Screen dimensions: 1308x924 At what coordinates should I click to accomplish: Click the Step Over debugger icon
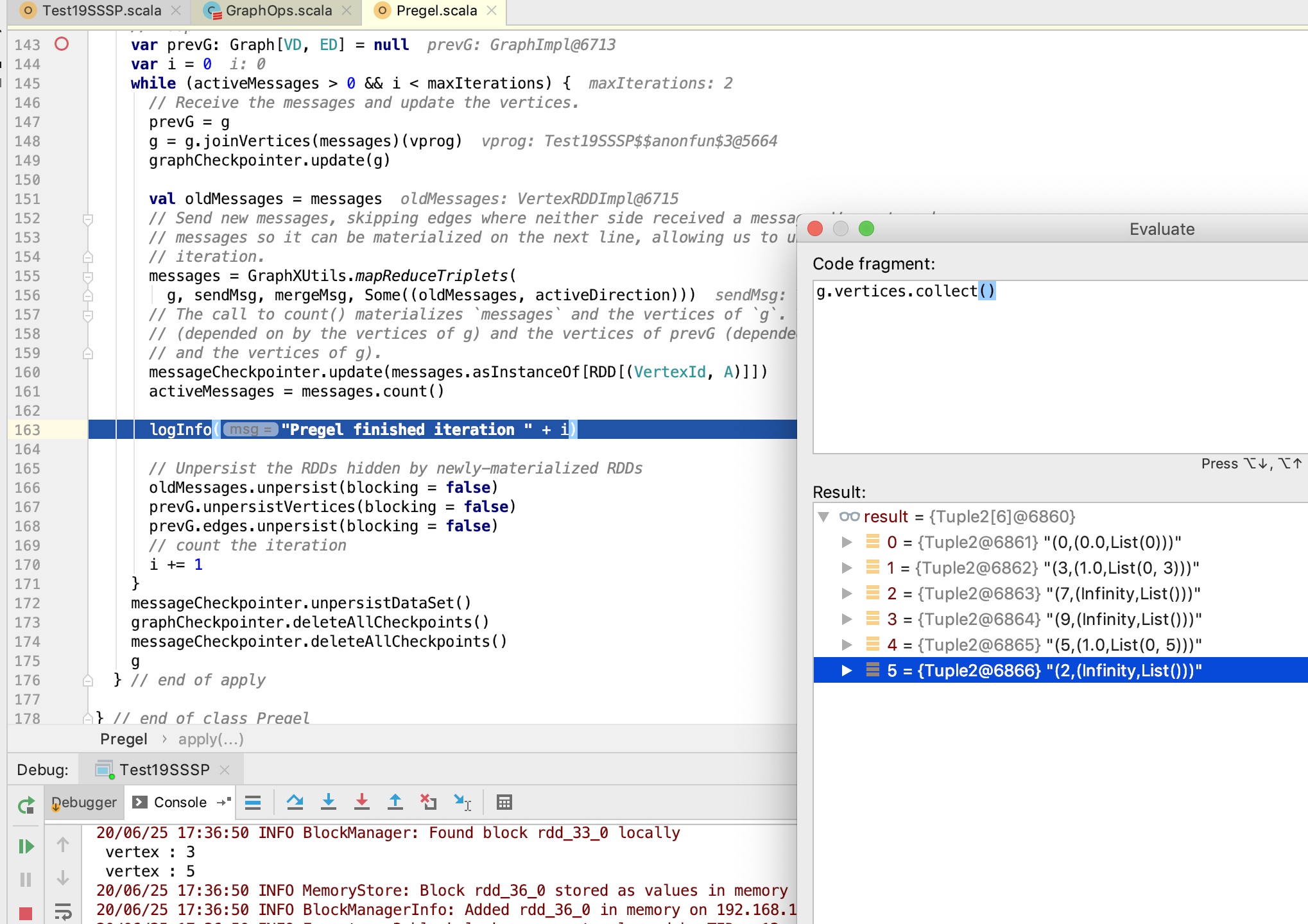pos(295,802)
